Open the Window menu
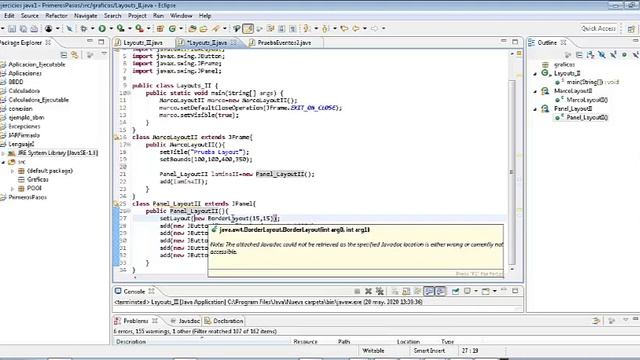The image size is (640, 360). (x=181, y=16)
